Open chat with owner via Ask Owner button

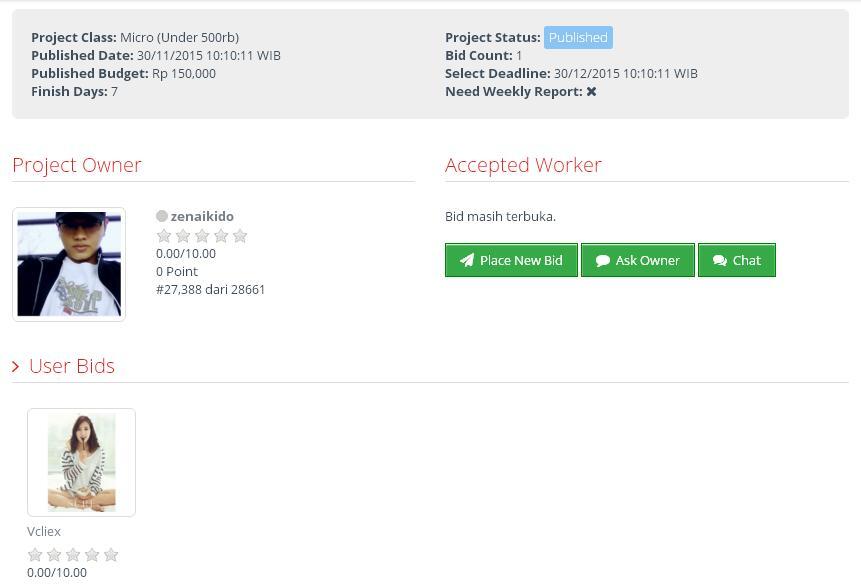click(637, 260)
